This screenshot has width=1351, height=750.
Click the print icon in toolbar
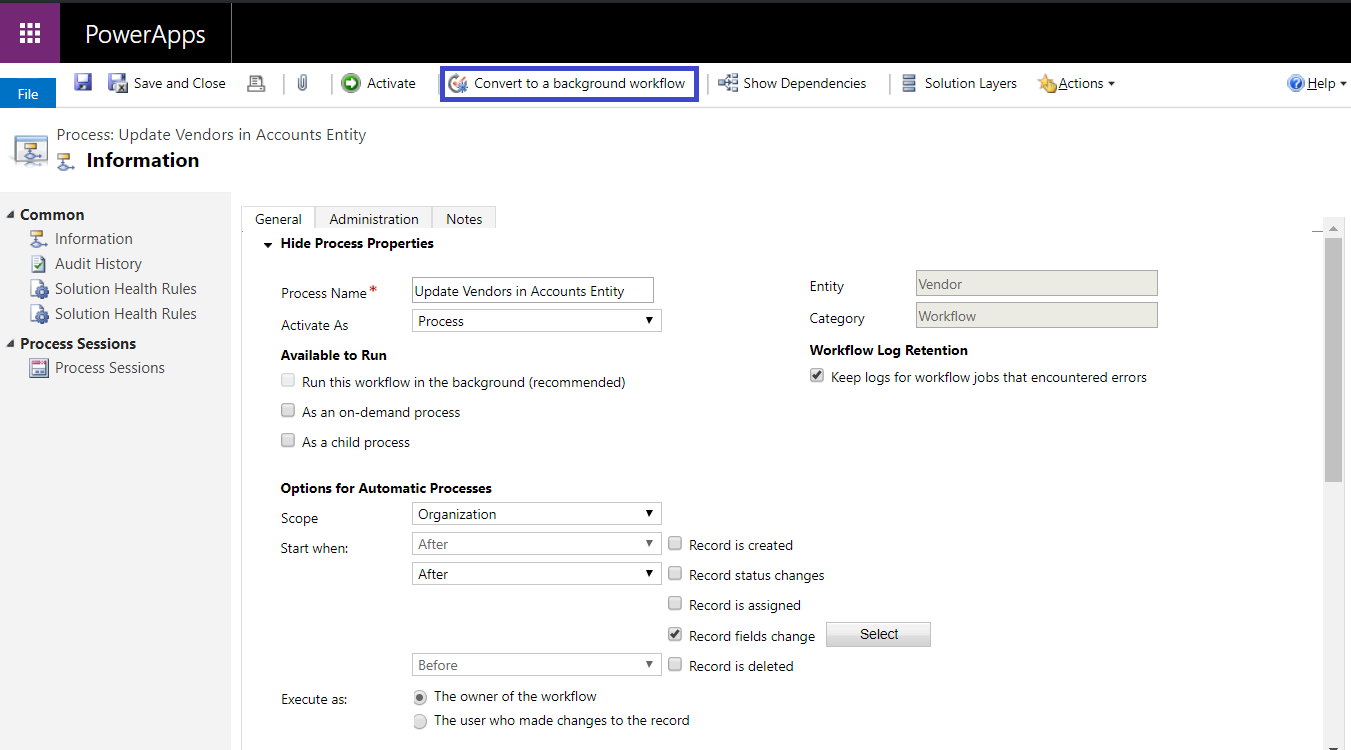256,84
